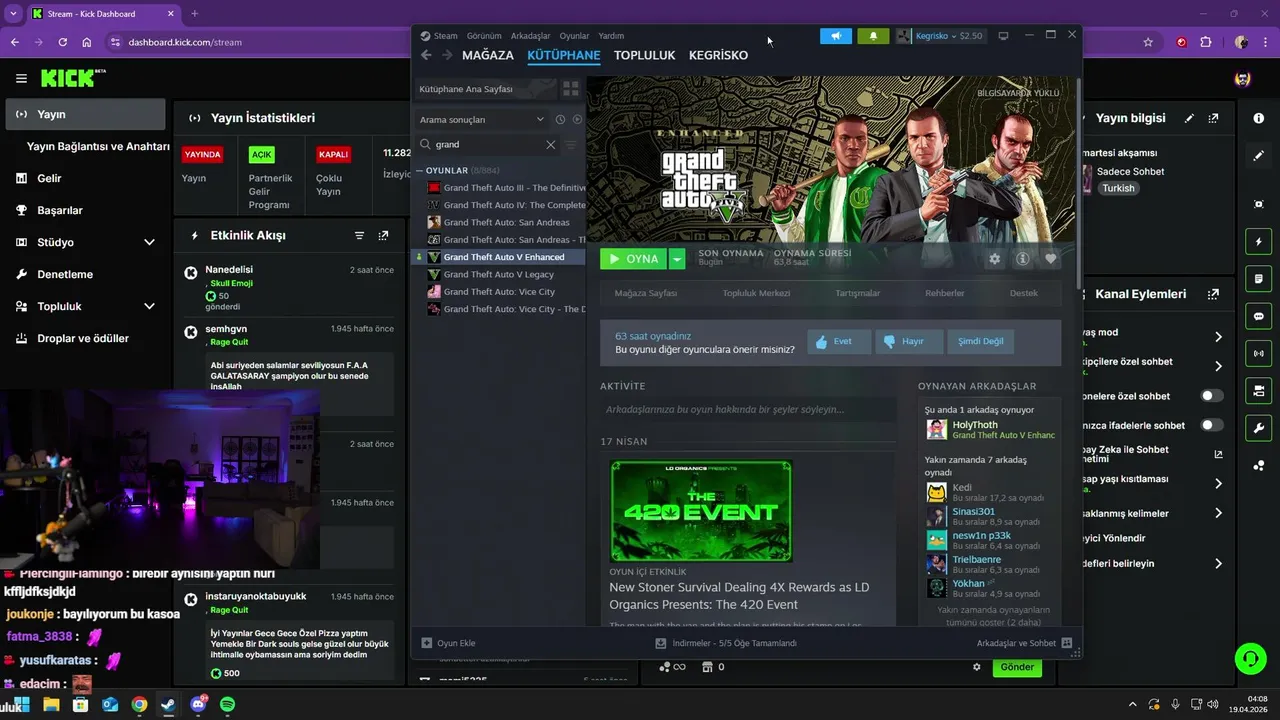Switch to the TOPLULUK tab

pyautogui.click(x=645, y=55)
